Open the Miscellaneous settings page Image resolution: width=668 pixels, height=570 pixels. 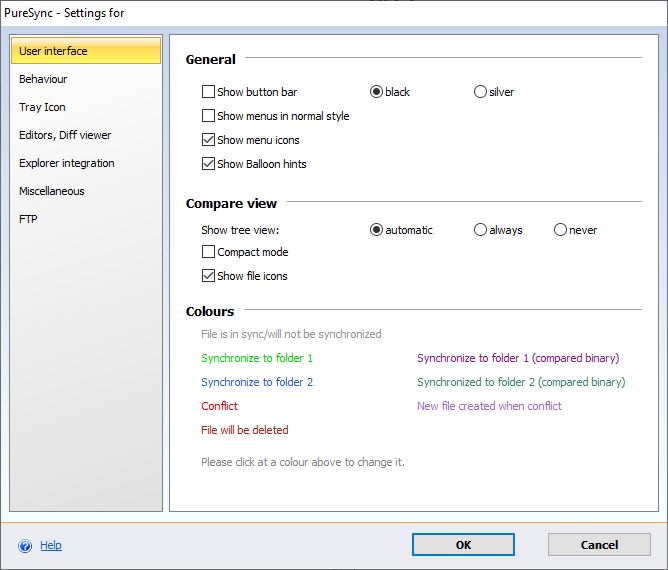click(x=52, y=191)
